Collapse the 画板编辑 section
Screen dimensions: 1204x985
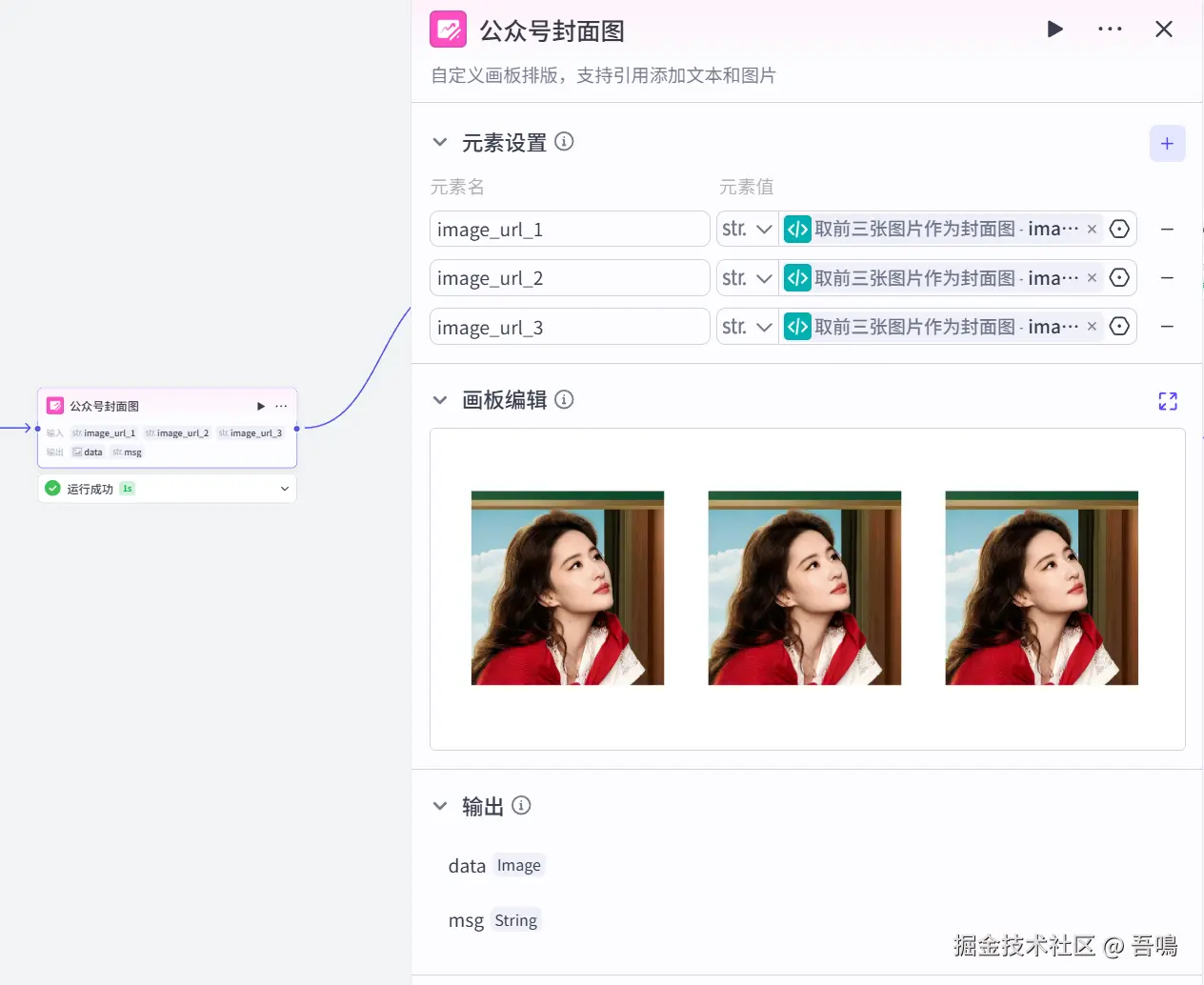(x=440, y=400)
